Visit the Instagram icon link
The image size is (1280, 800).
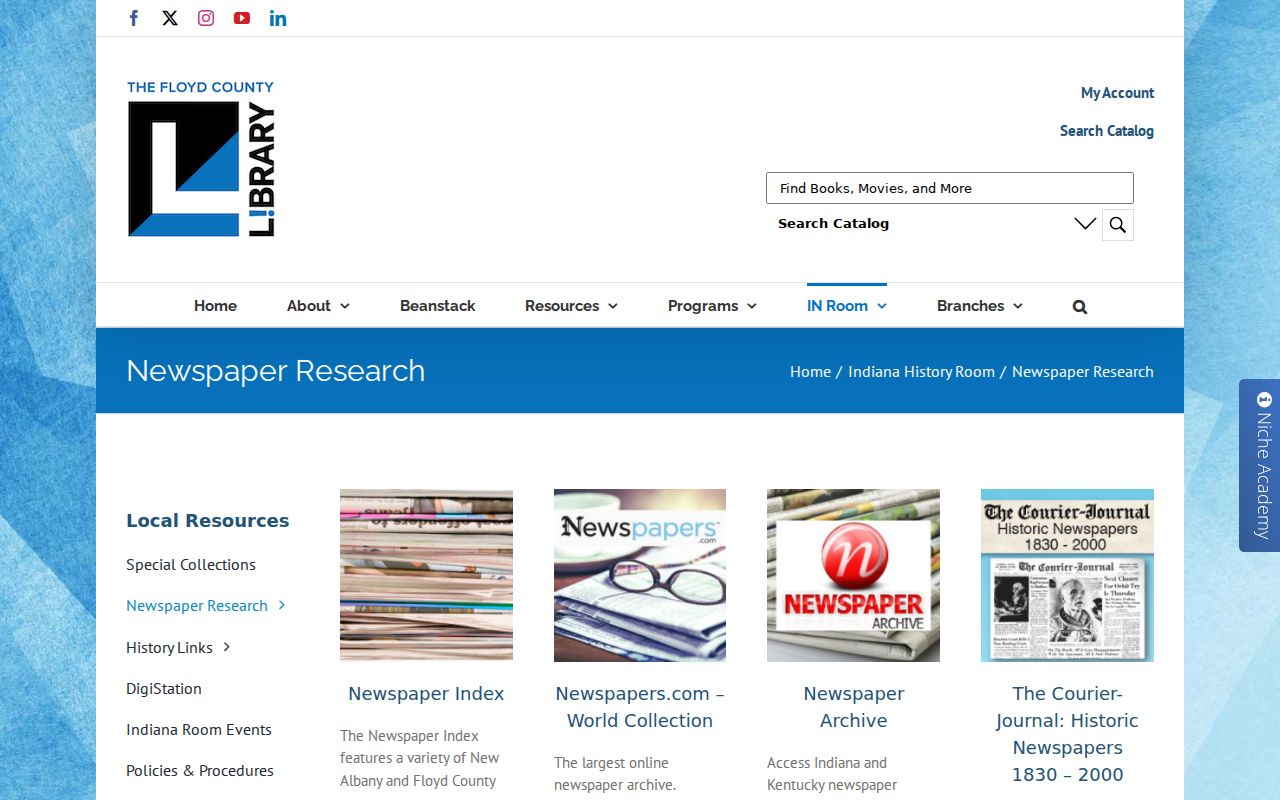[x=206, y=18]
